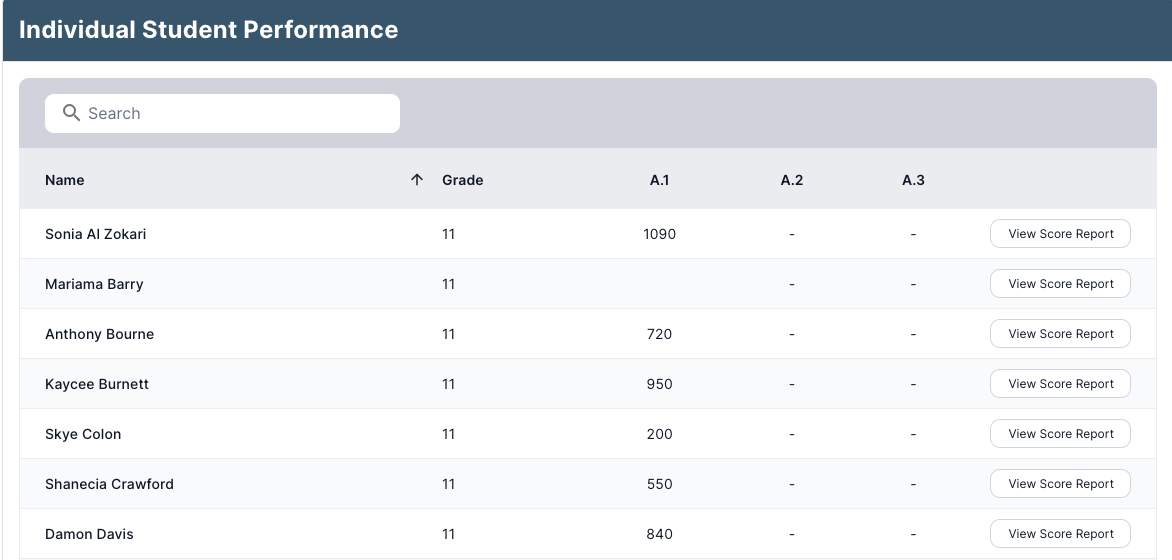Screen dimensions: 1172x560
Task: Click the Individual Student Performance heading
Action: 208,30
